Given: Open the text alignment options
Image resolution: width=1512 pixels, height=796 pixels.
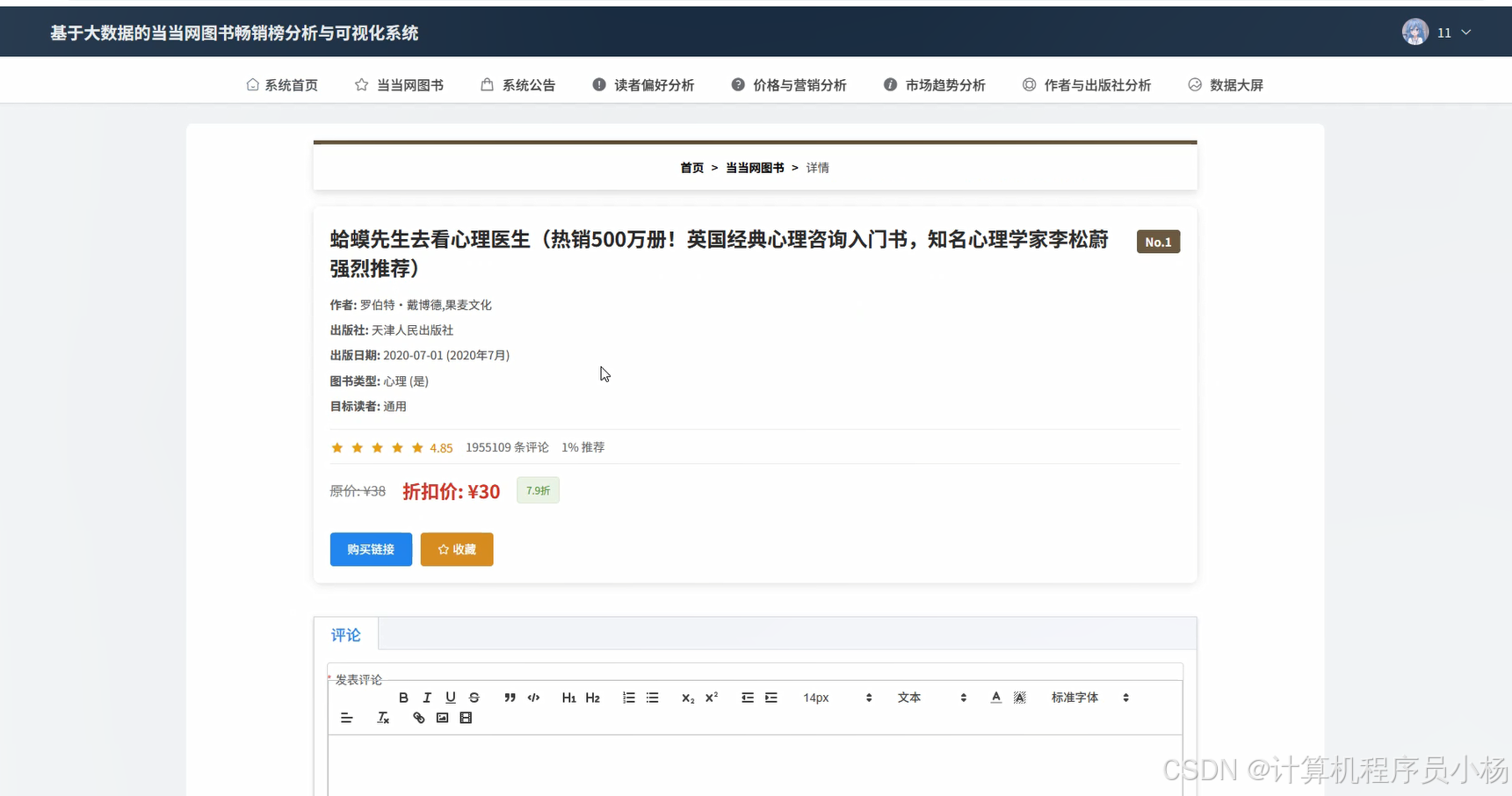Looking at the screenshot, I should tap(346, 718).
